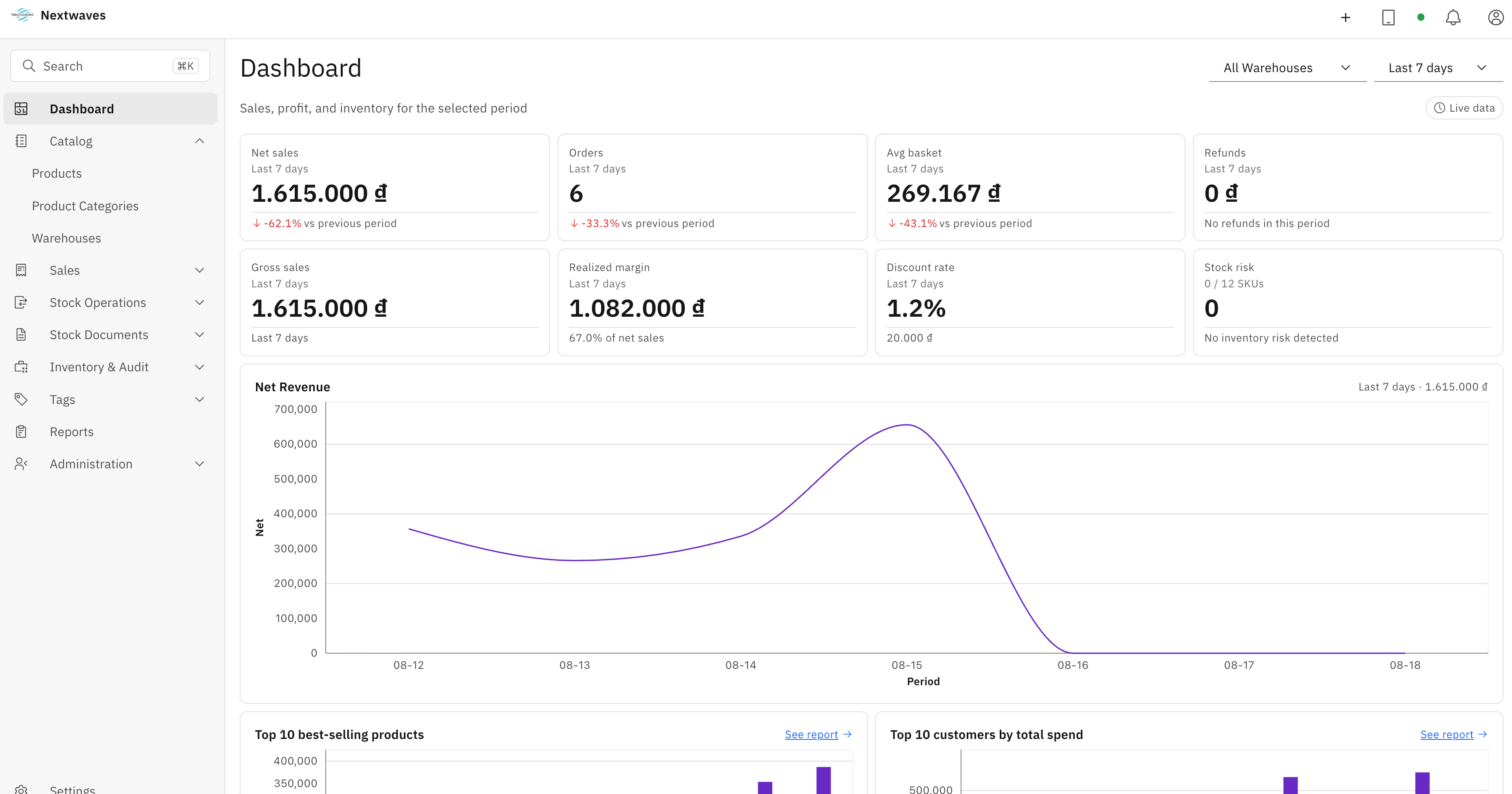Click the Discount rate 1.2% value
Viewport: 1512px width, 794px height.
tap(916, 308)
